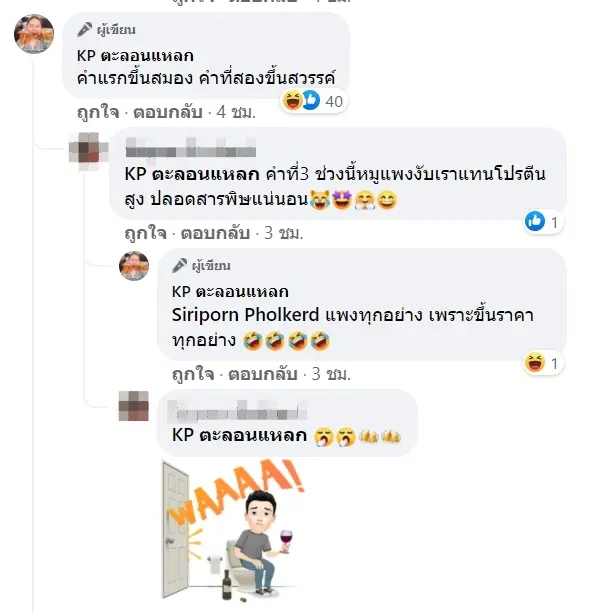
Task: Click the author pen badge on the top comment
Action: pyautogui.click(x=106, y=30)
